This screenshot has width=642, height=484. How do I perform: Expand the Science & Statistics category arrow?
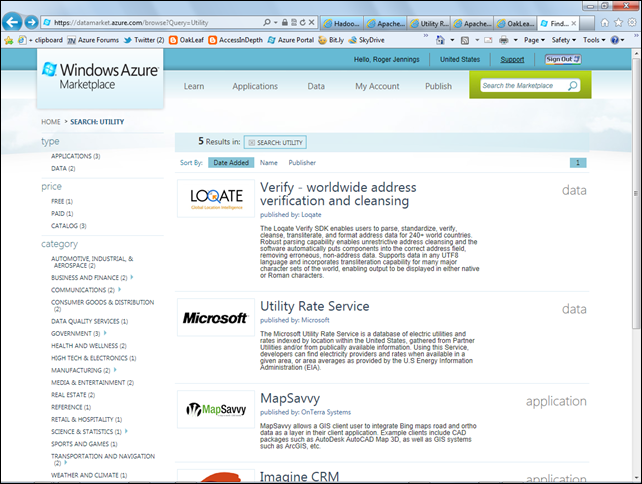127,431
